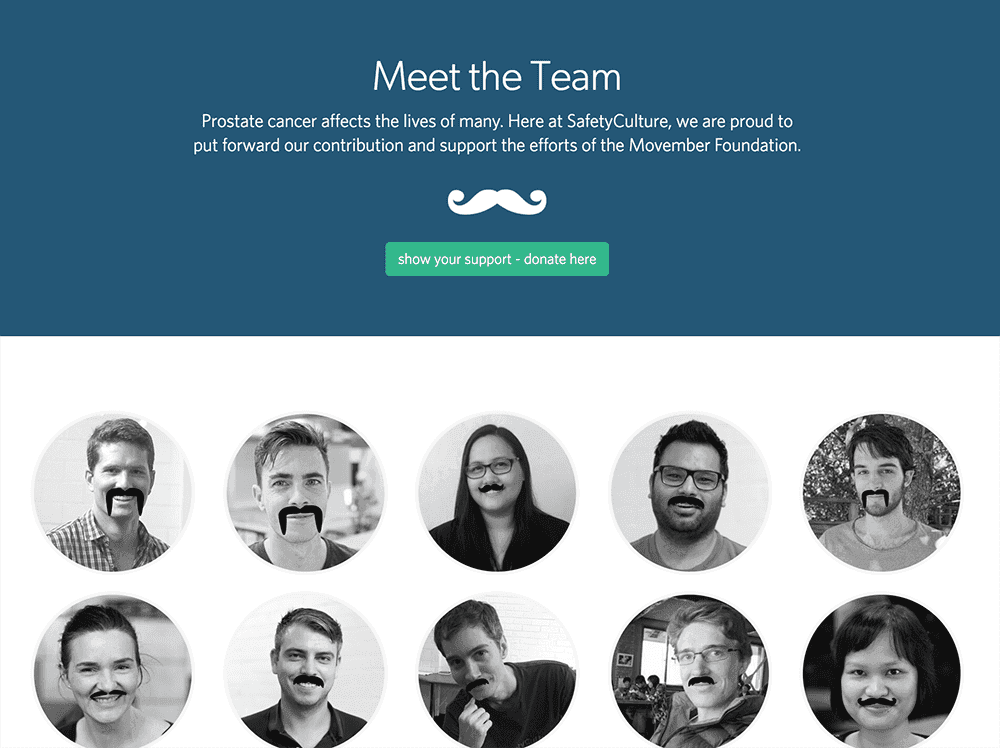Click the 'Meet the Team' heading

[497, 77]
